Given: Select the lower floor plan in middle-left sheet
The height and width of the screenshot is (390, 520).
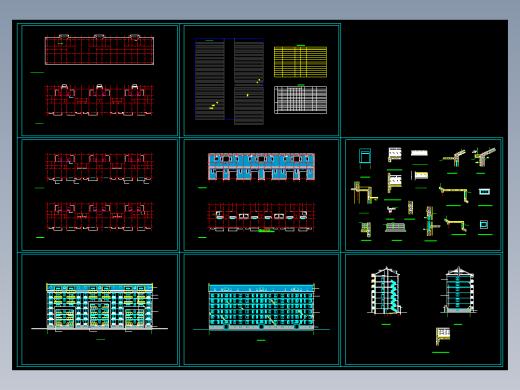Looking at the screenshot, I should coord(99,217).
